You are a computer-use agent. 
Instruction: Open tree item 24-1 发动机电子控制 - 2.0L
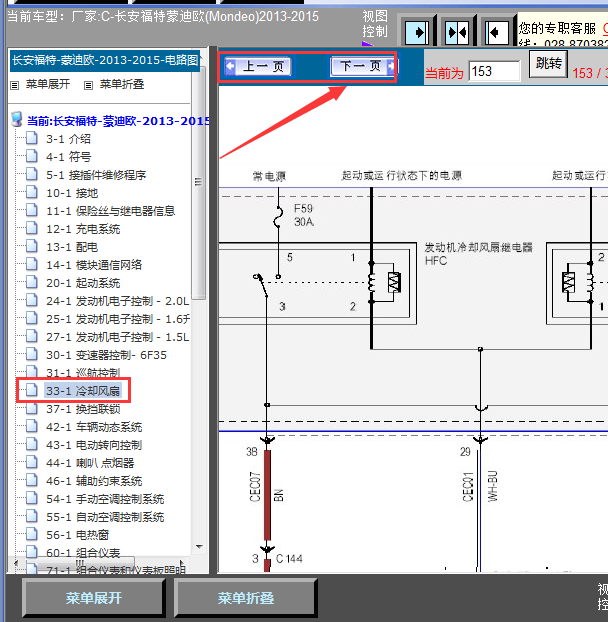tap(117, 301)
